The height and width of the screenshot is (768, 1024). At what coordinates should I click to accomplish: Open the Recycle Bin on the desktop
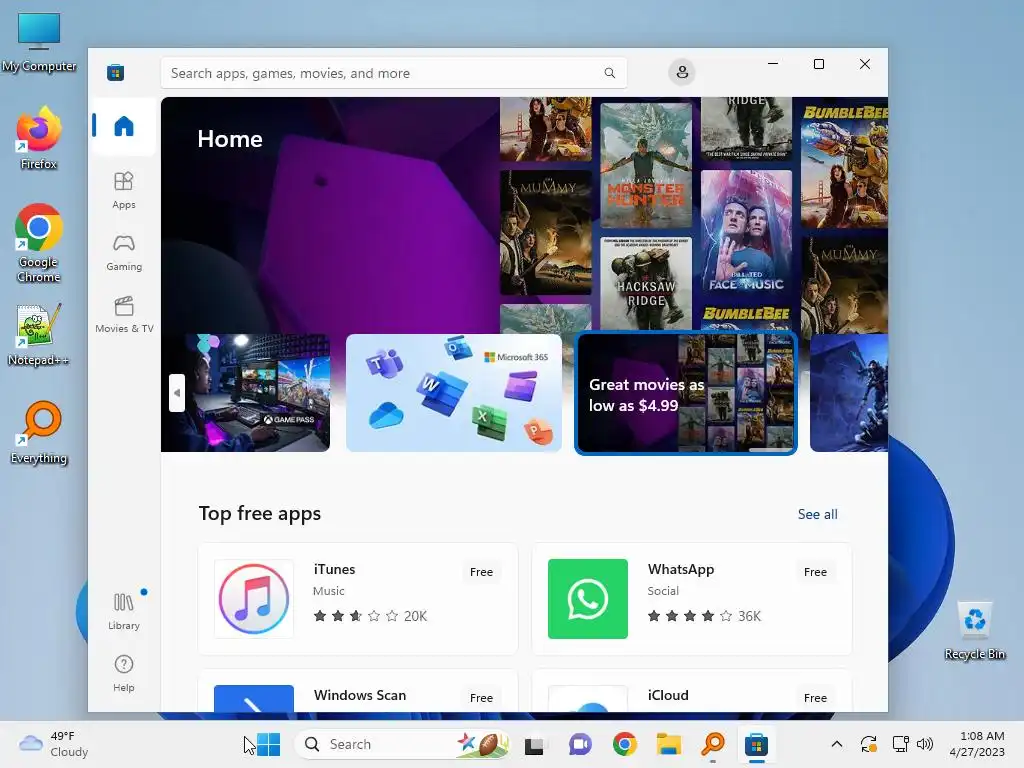pyautogui.click(x=974, y=631)
